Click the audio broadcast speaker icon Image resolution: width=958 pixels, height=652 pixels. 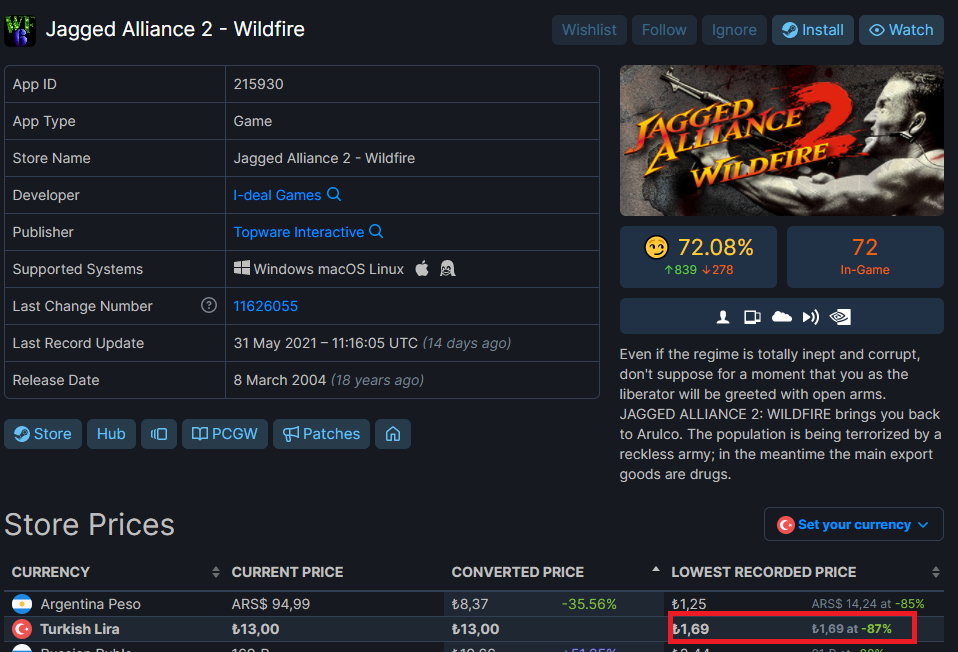pos(811,317)
